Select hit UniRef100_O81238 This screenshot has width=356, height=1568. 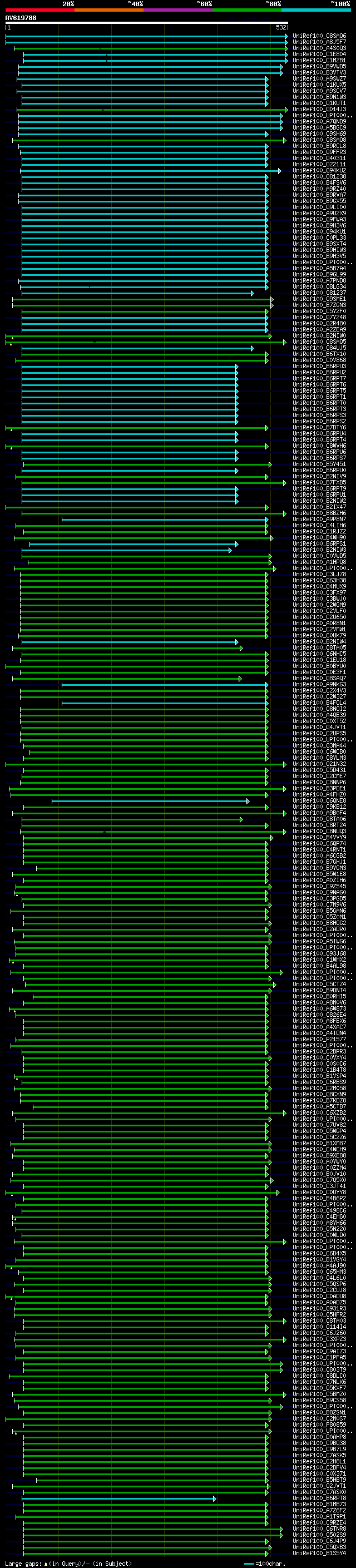(319, 176)
